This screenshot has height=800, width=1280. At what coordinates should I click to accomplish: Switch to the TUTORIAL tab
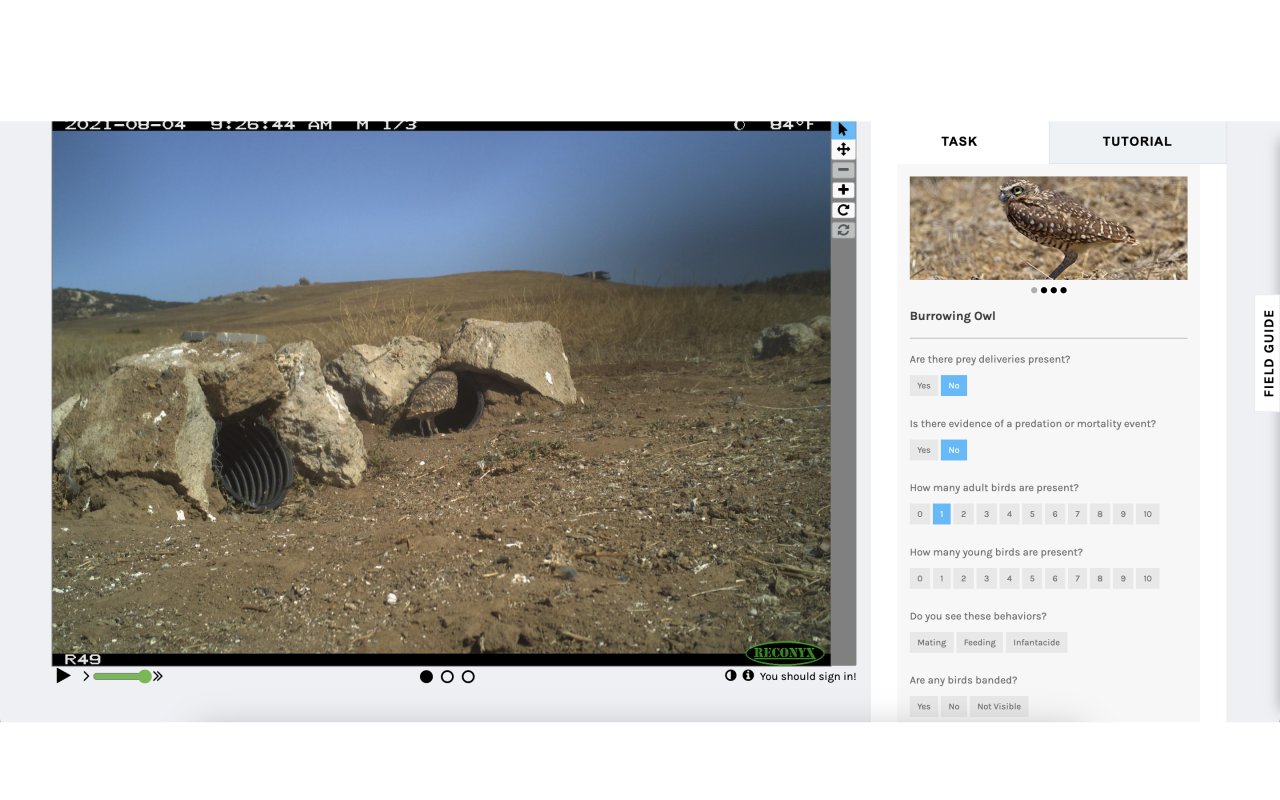(x=1137, y=141)
